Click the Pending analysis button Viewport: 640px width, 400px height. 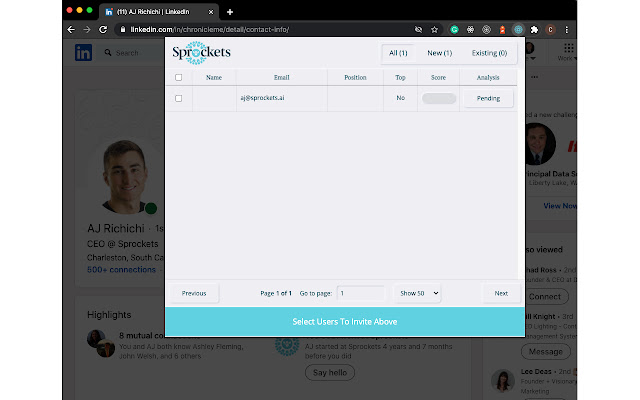pyautogui.click(x=488, y=98)
